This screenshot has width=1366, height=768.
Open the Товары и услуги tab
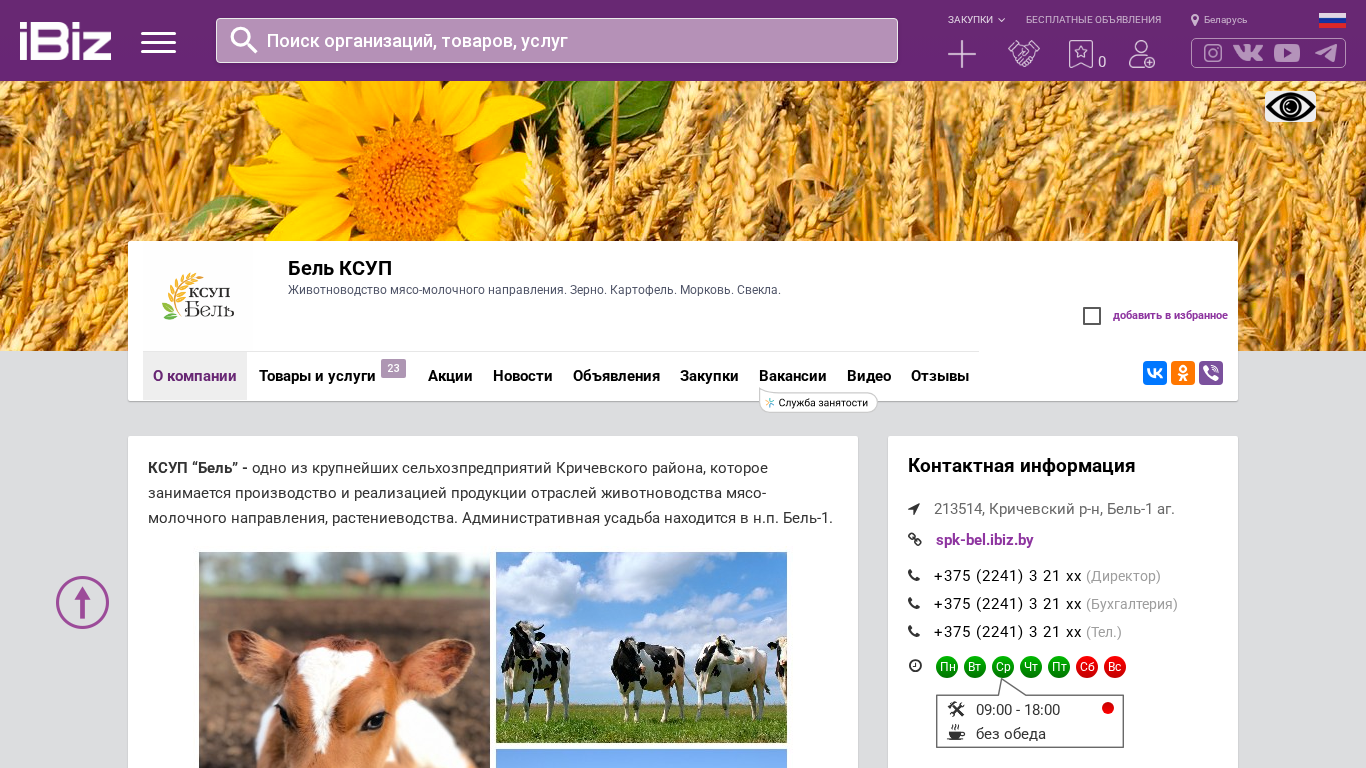[317, 376]
